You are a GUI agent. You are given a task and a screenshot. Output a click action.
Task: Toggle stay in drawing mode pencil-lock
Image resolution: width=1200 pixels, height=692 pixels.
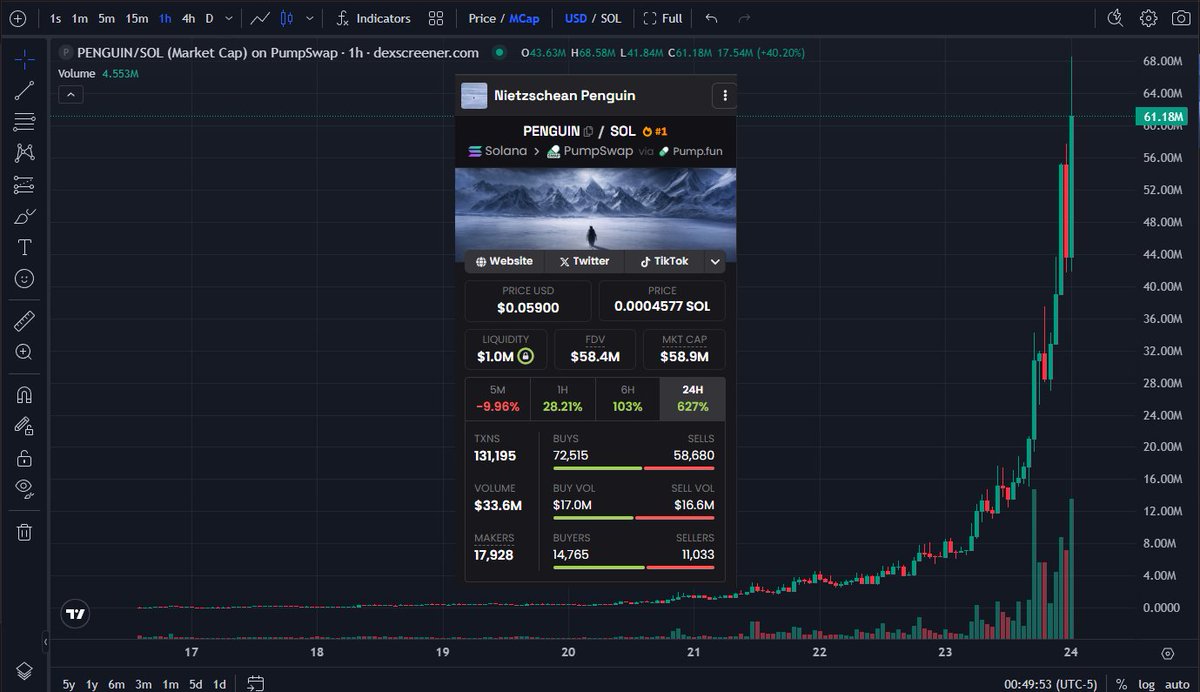[x=24, y=426]
